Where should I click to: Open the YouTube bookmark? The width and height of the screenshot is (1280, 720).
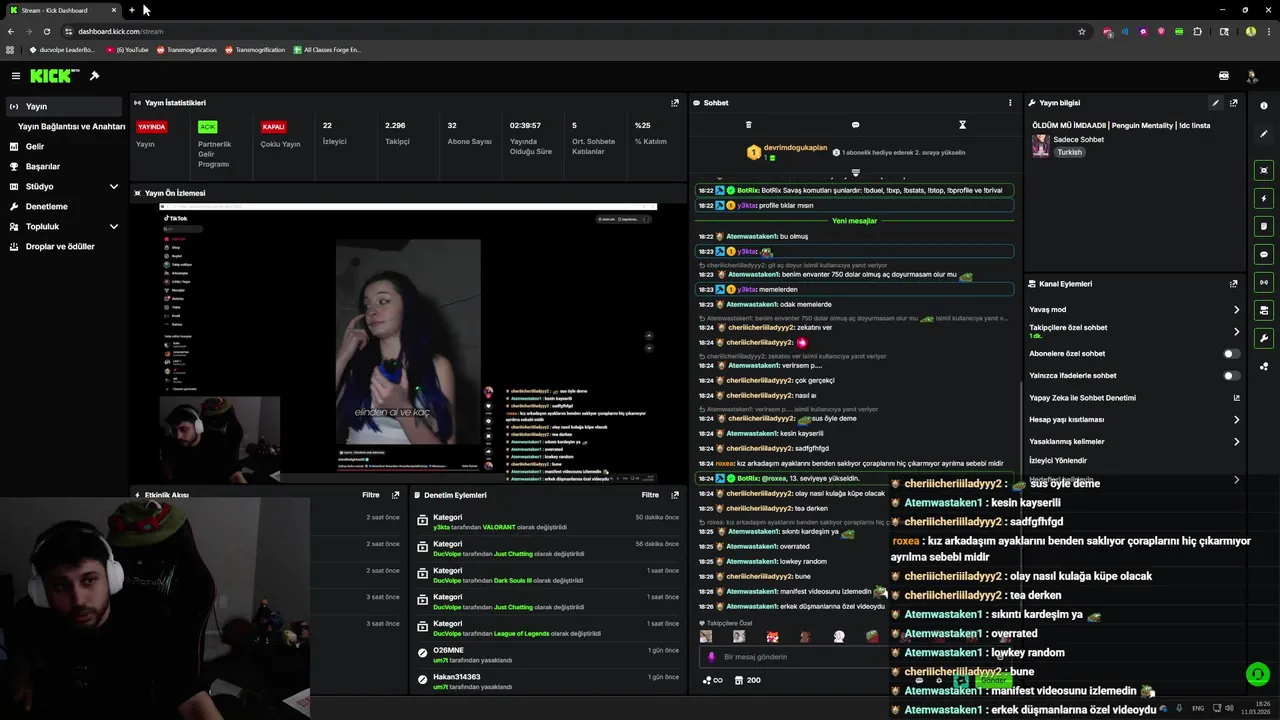pyautogui.click(x=127, y=50)
